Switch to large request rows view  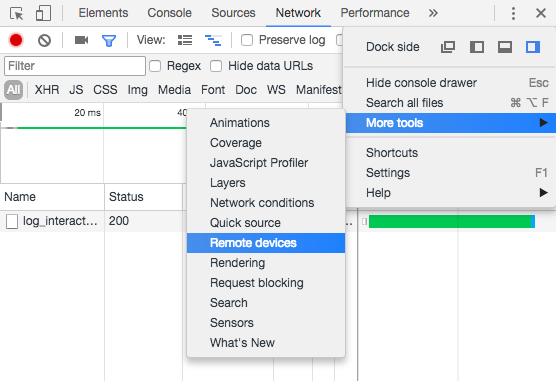pyautogui.click(x=185, y=40)
